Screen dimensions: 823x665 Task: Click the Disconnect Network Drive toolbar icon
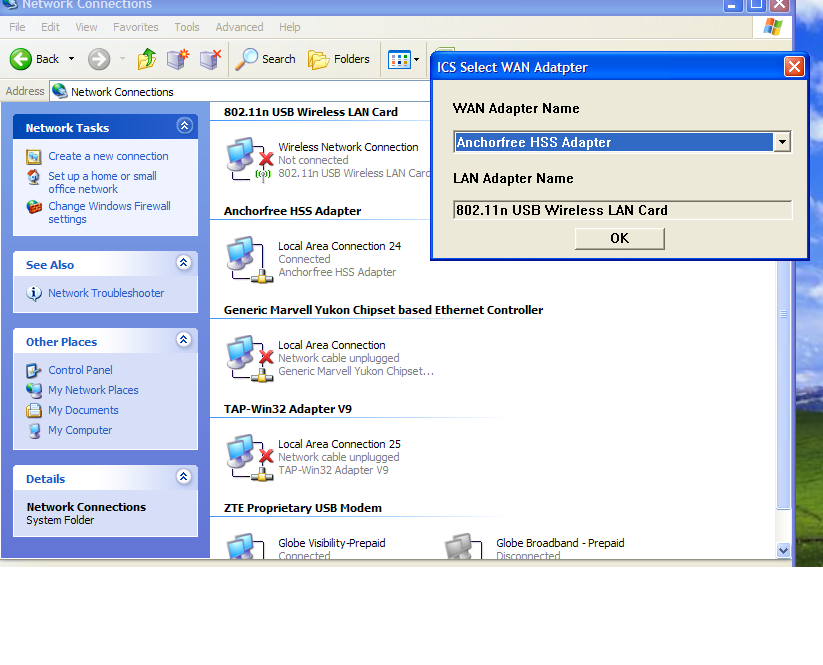tap(210, 59)
